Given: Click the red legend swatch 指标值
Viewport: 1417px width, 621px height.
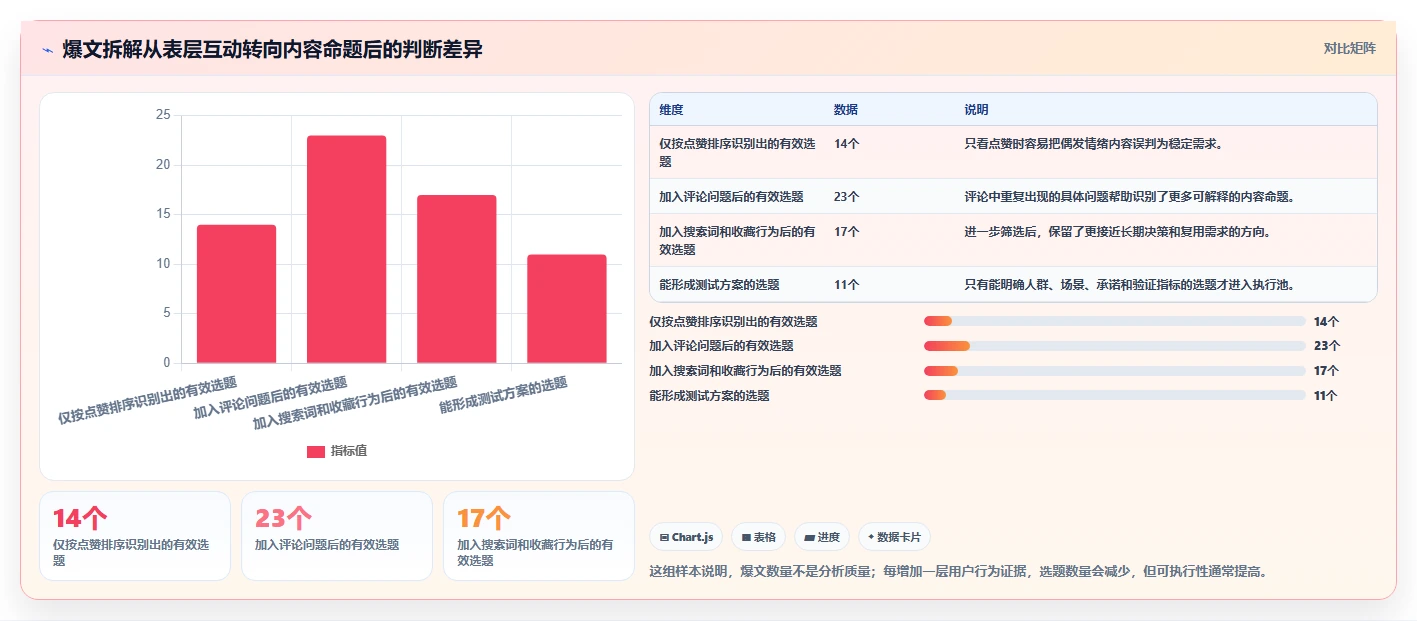Looking at the screenshot, I should point(316,451).
